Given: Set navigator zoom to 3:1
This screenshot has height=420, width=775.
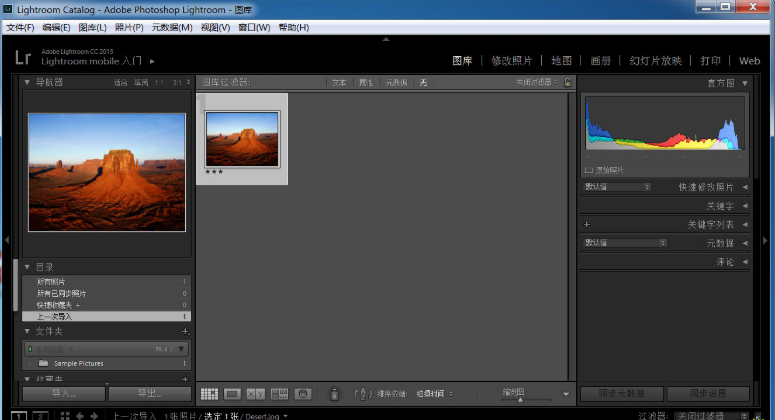Looking at the screenshot, I should click(x=177, y=83).
